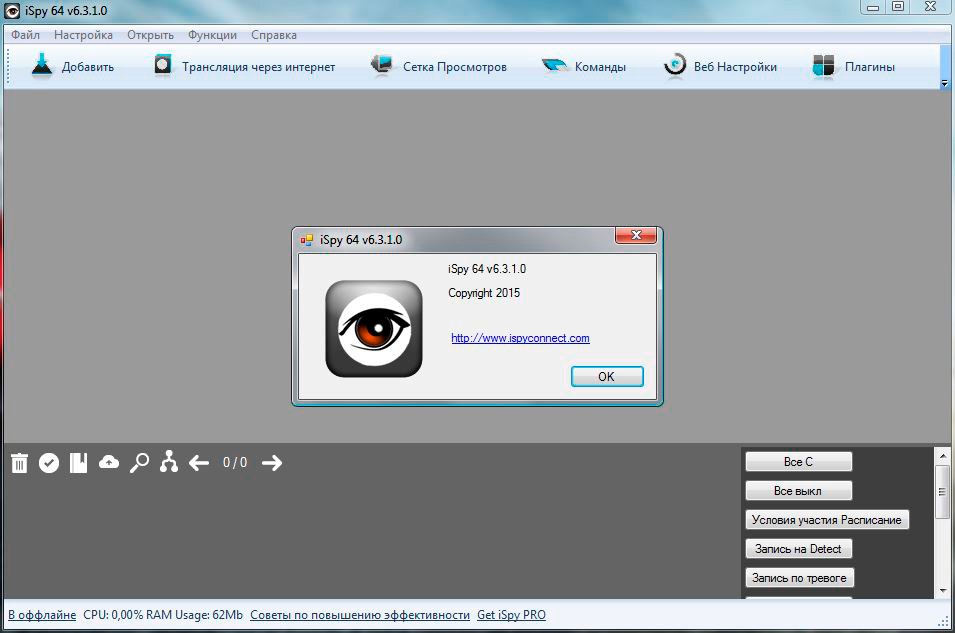955x633 pixels.
Task: Open the Файл menu
Action: click(25, 35)
